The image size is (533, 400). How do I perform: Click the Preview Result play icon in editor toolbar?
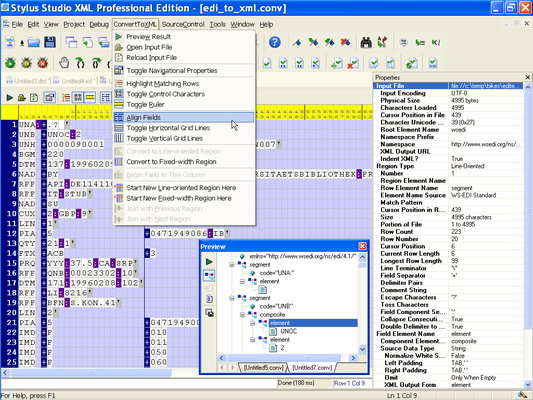[x=10, y=98]
